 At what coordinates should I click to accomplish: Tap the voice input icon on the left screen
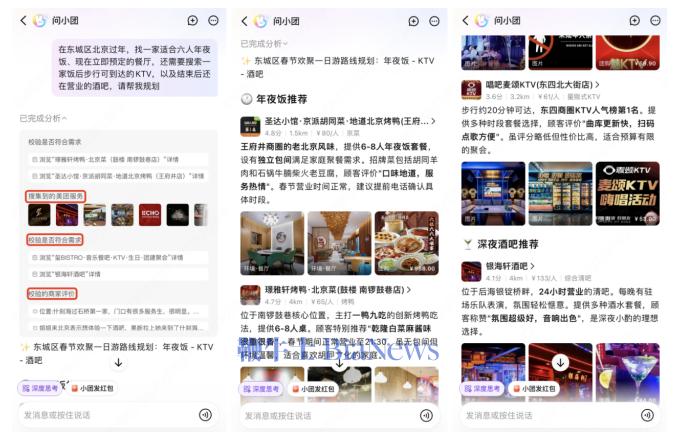click(x=205, y=415)
